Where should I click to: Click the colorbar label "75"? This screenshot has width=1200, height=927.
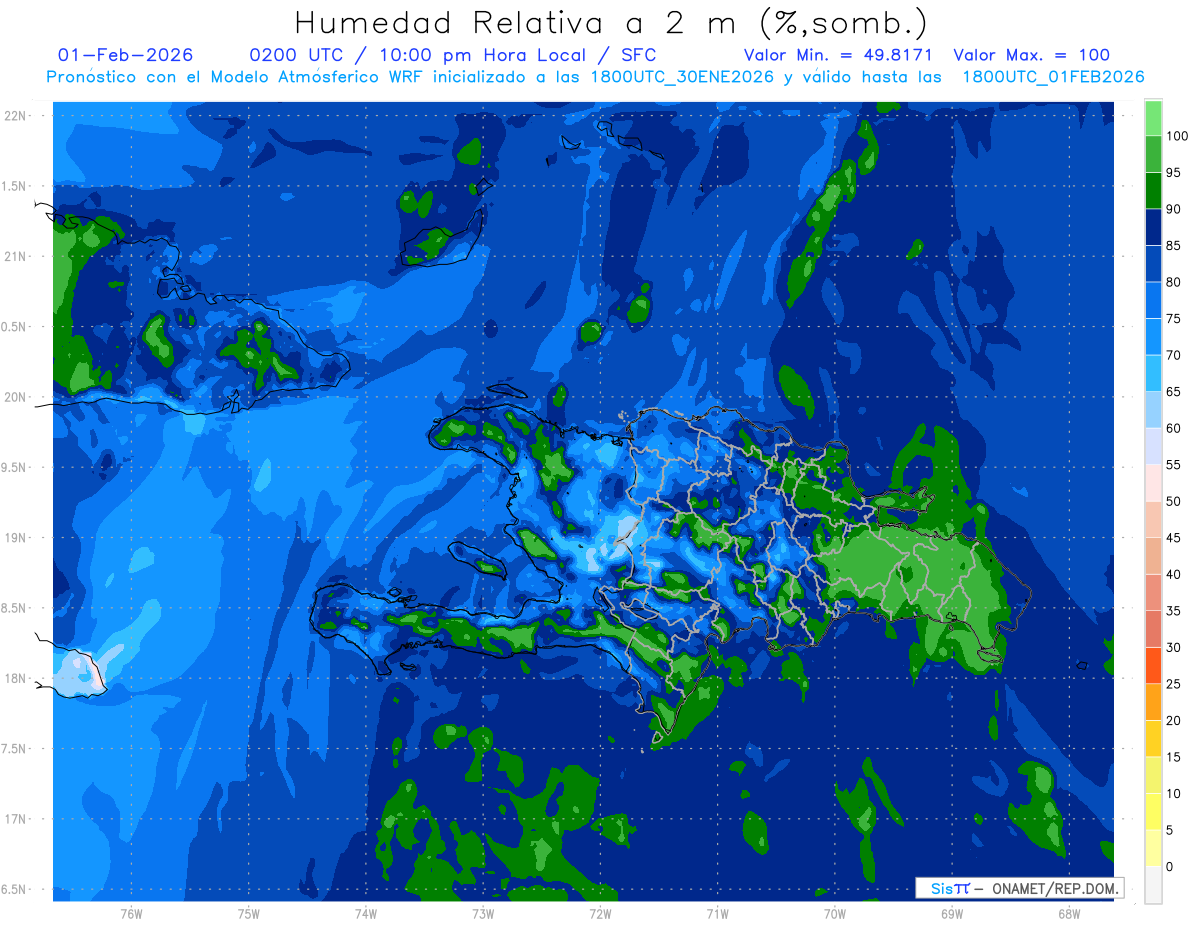1173,318
